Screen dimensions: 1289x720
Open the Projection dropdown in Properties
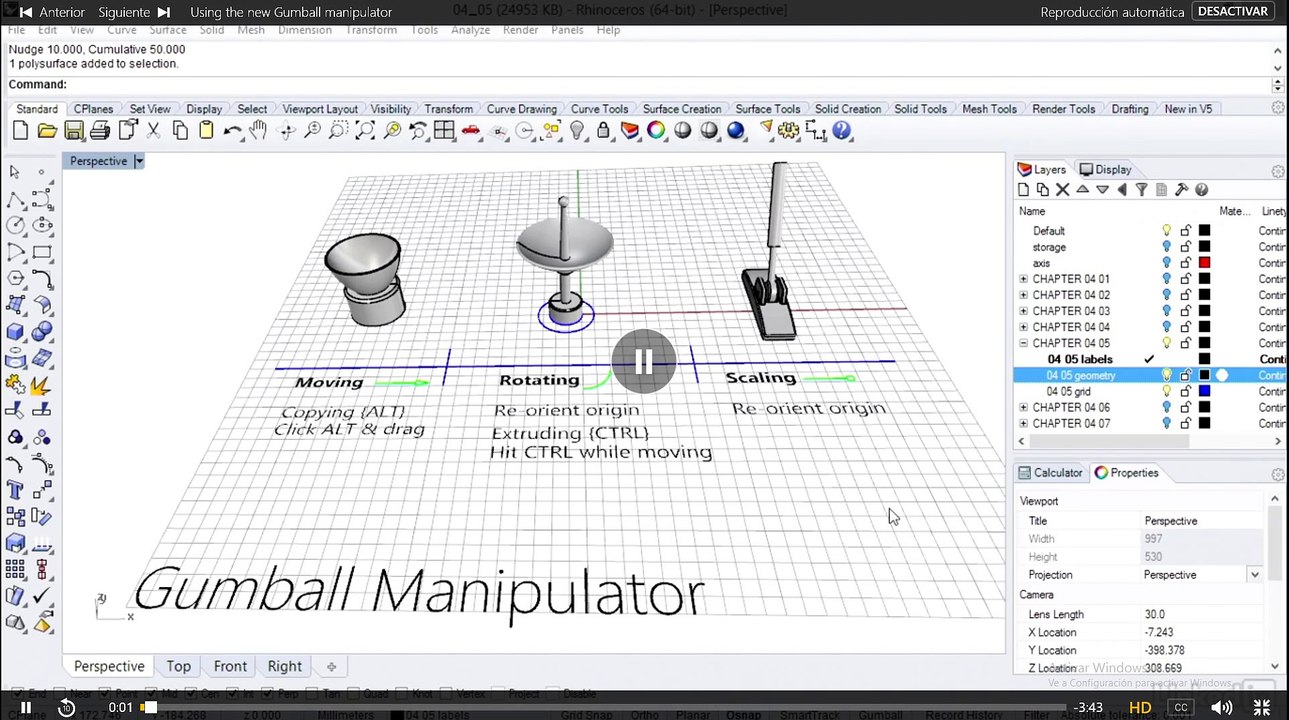coord(1254,575)
